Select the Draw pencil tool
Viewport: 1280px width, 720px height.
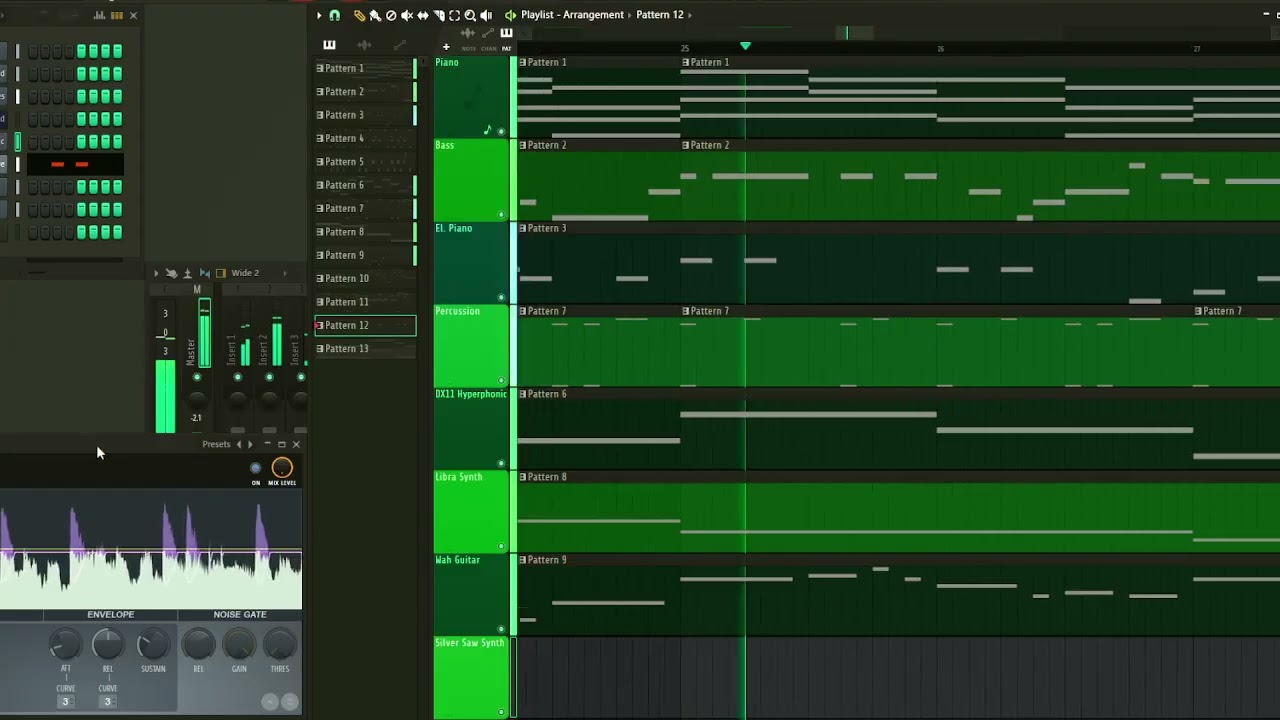tap(359, 15)
